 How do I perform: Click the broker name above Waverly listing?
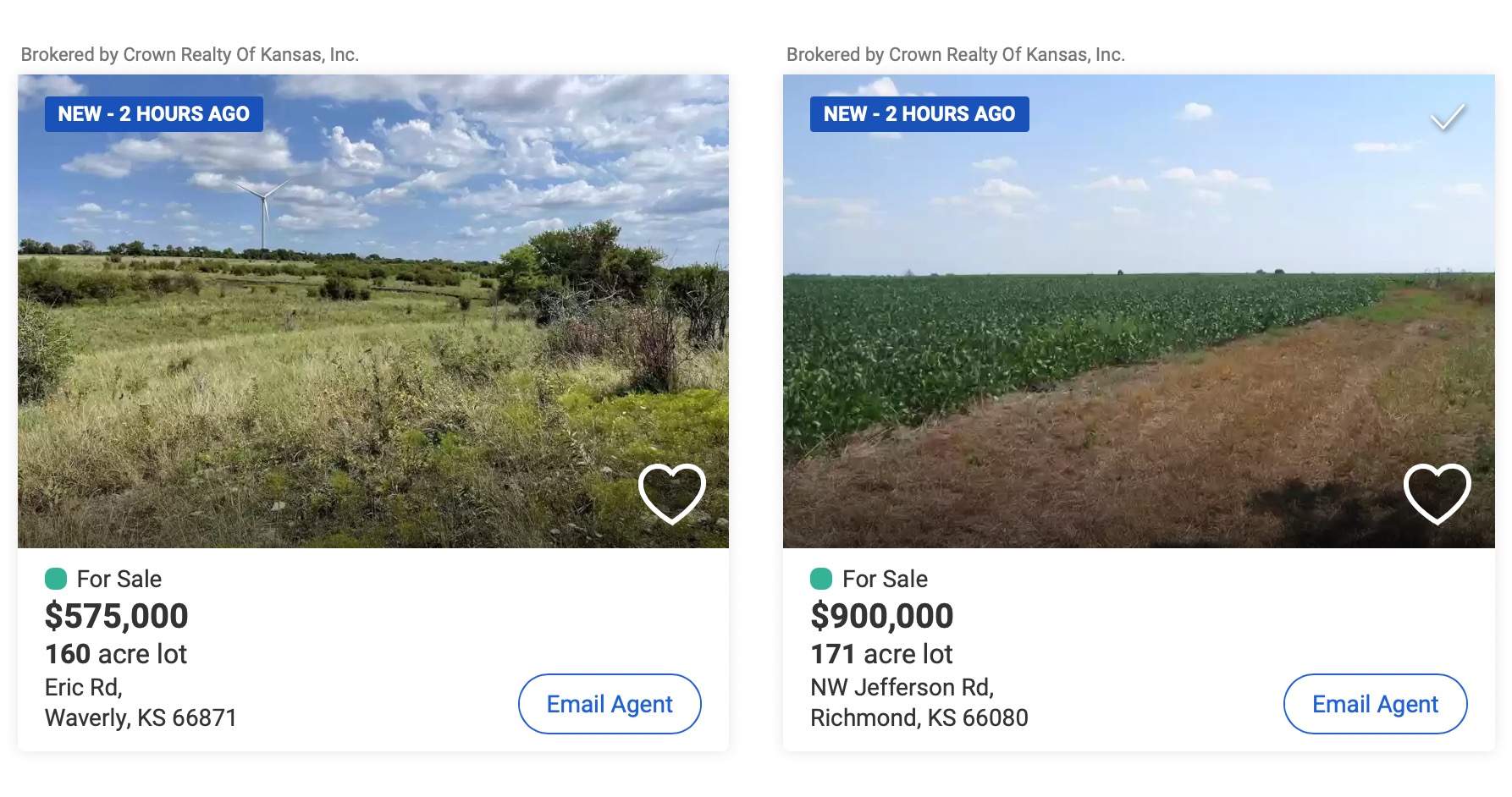190,55
